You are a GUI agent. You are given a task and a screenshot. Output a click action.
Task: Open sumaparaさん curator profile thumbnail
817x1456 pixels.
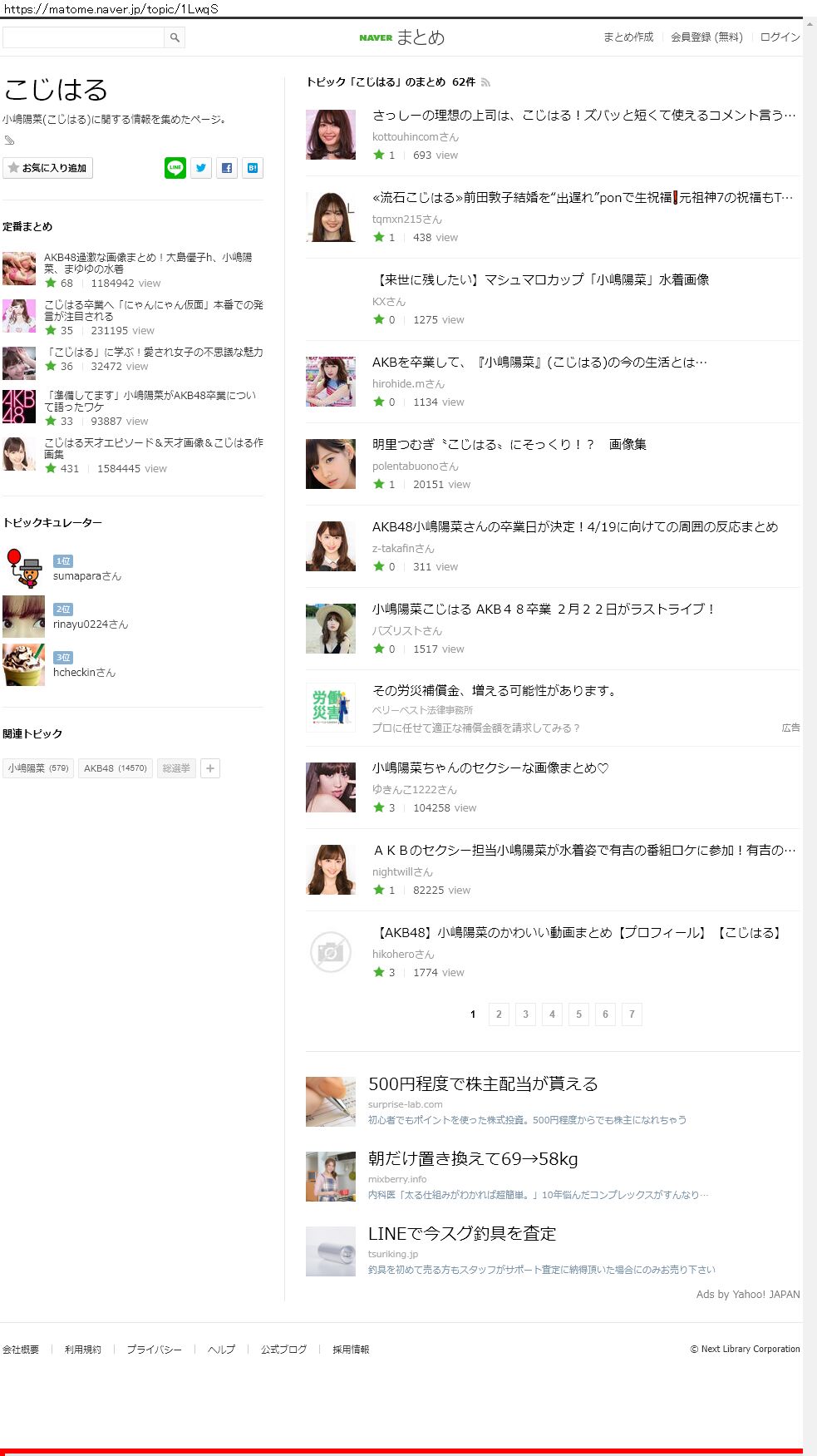coord(23,568)
